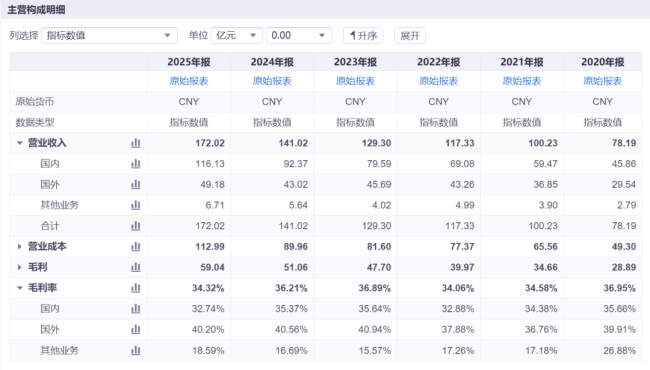Collapse the 营业收入 section

19,143
